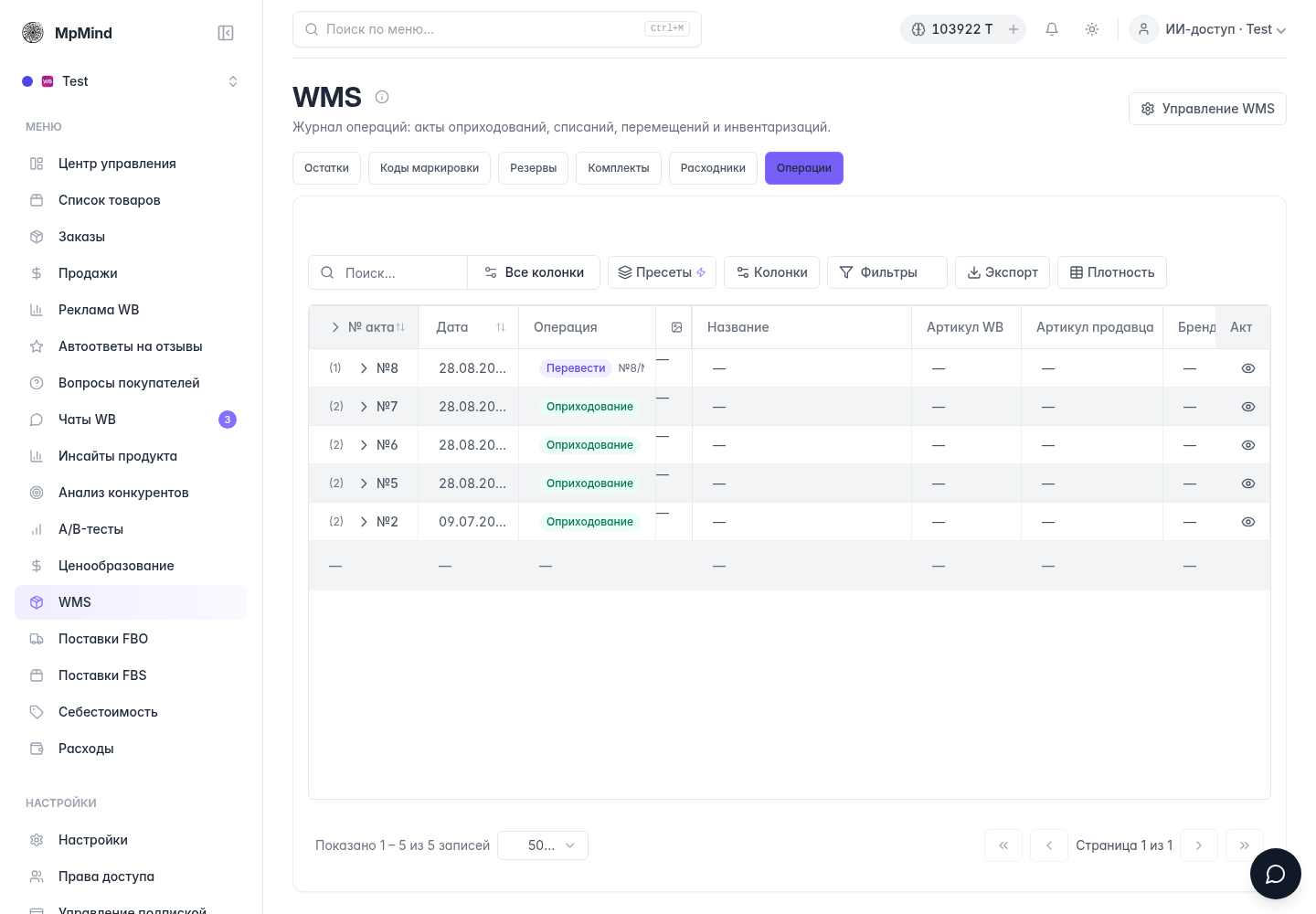Open the Пресеты button
Image resolution: width=1316 pixels, height=914 pixels.
click(662, 272)
